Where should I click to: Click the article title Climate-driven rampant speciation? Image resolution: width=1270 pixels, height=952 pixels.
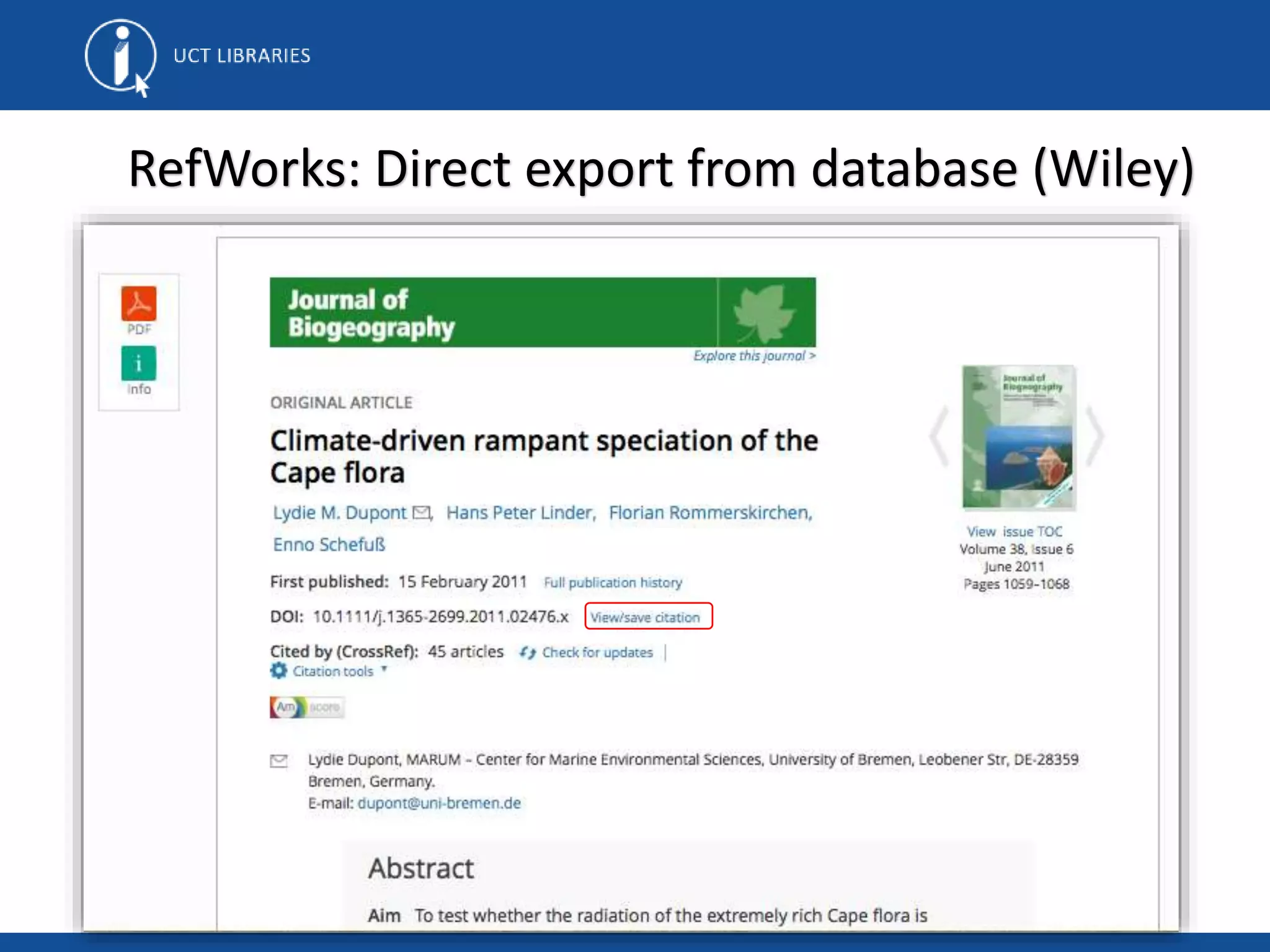pos(544,457)
